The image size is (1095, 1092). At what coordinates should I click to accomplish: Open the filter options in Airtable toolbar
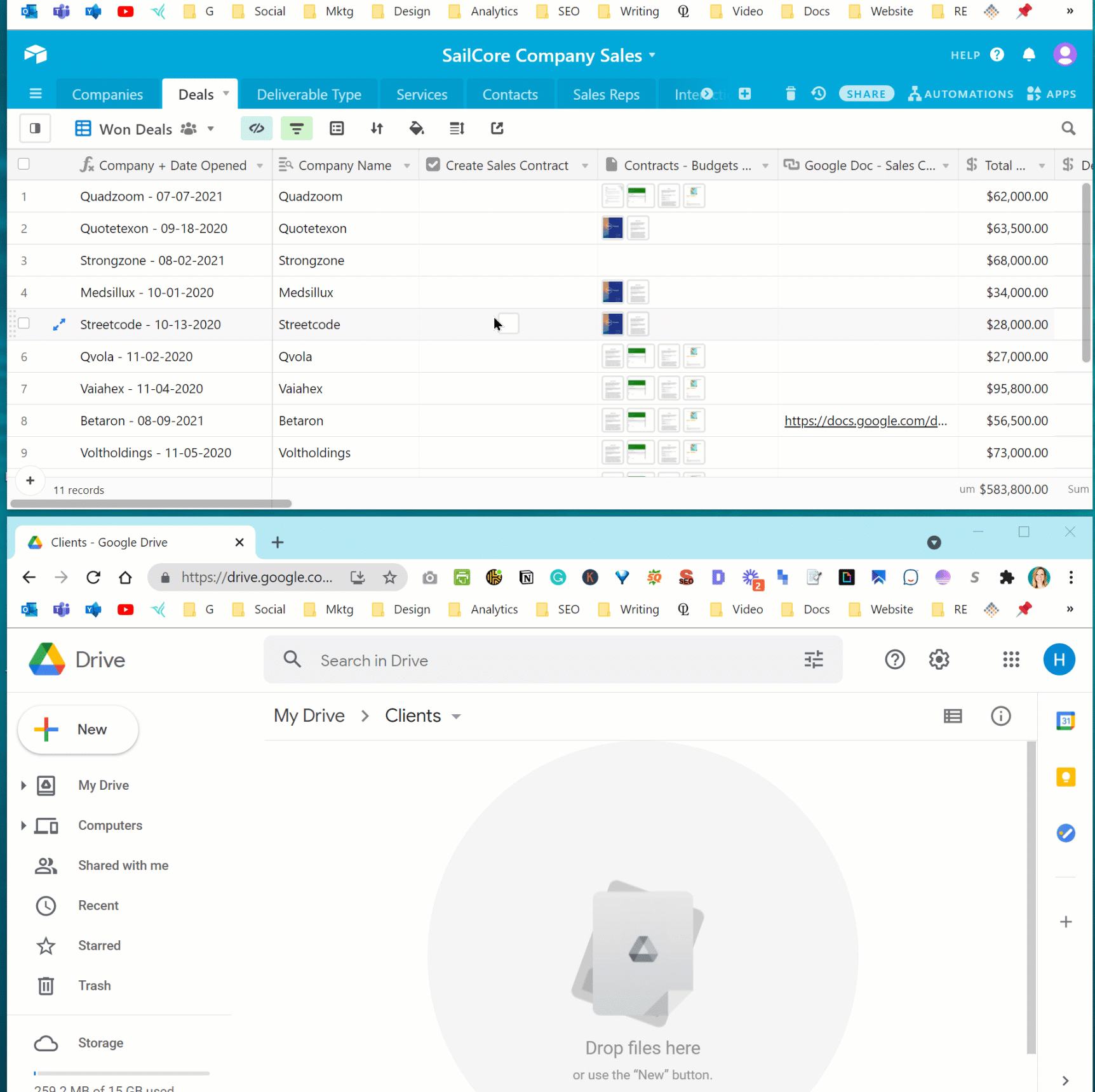[297, 128]
